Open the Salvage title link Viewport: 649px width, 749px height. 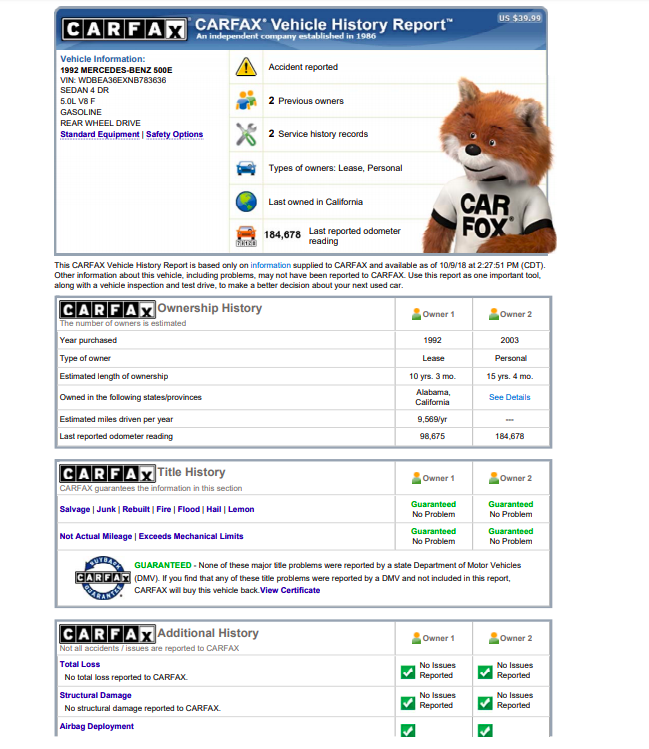74,509
